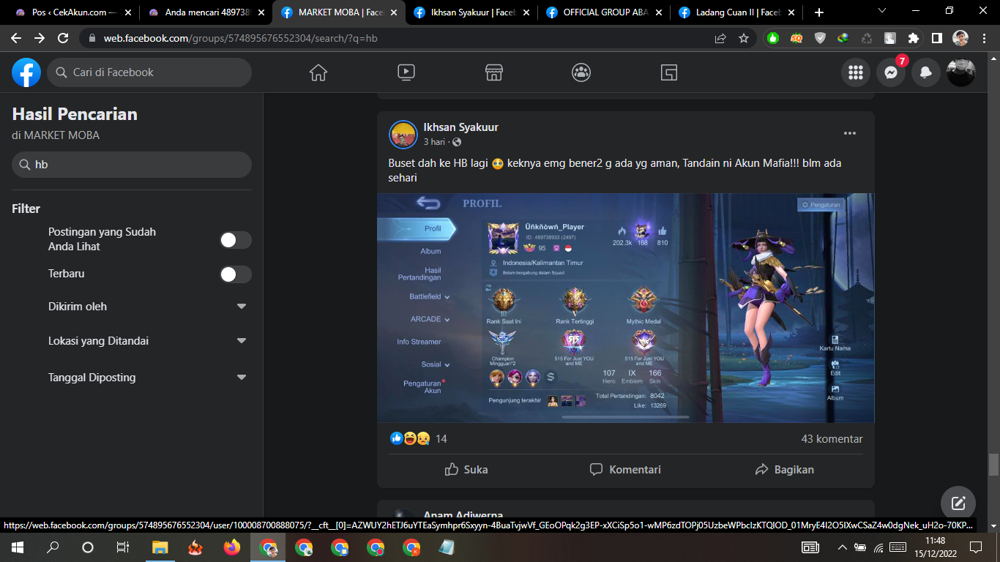Image resolution: width=1000 pixels, height=562 pixels.
Task: Click the new message compose icon
Action: coord(958,503)
